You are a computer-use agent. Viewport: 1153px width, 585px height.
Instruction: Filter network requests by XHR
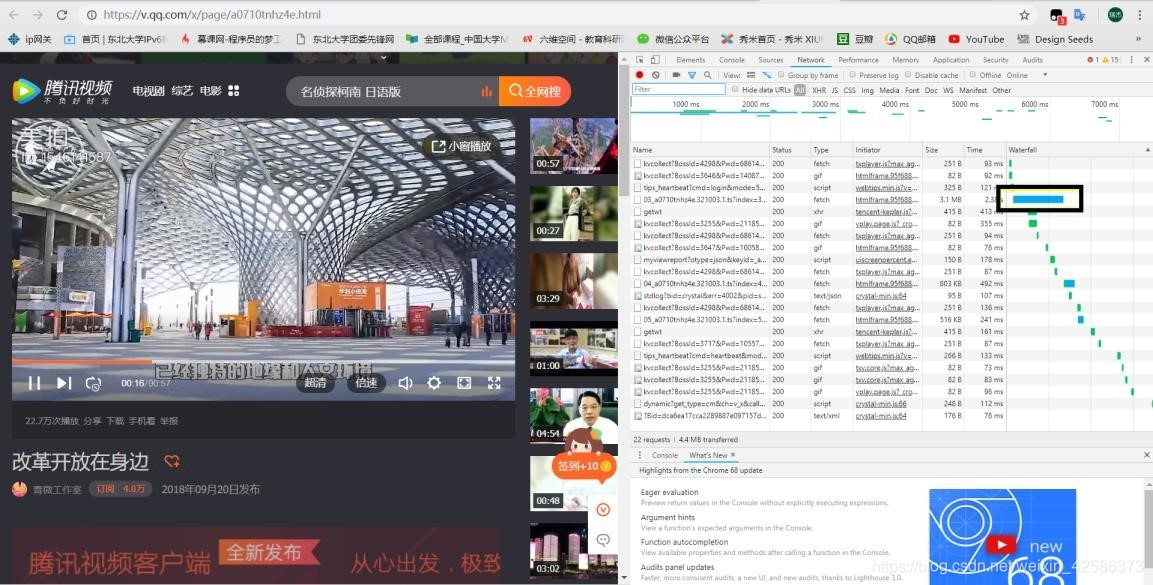[819, 90]
